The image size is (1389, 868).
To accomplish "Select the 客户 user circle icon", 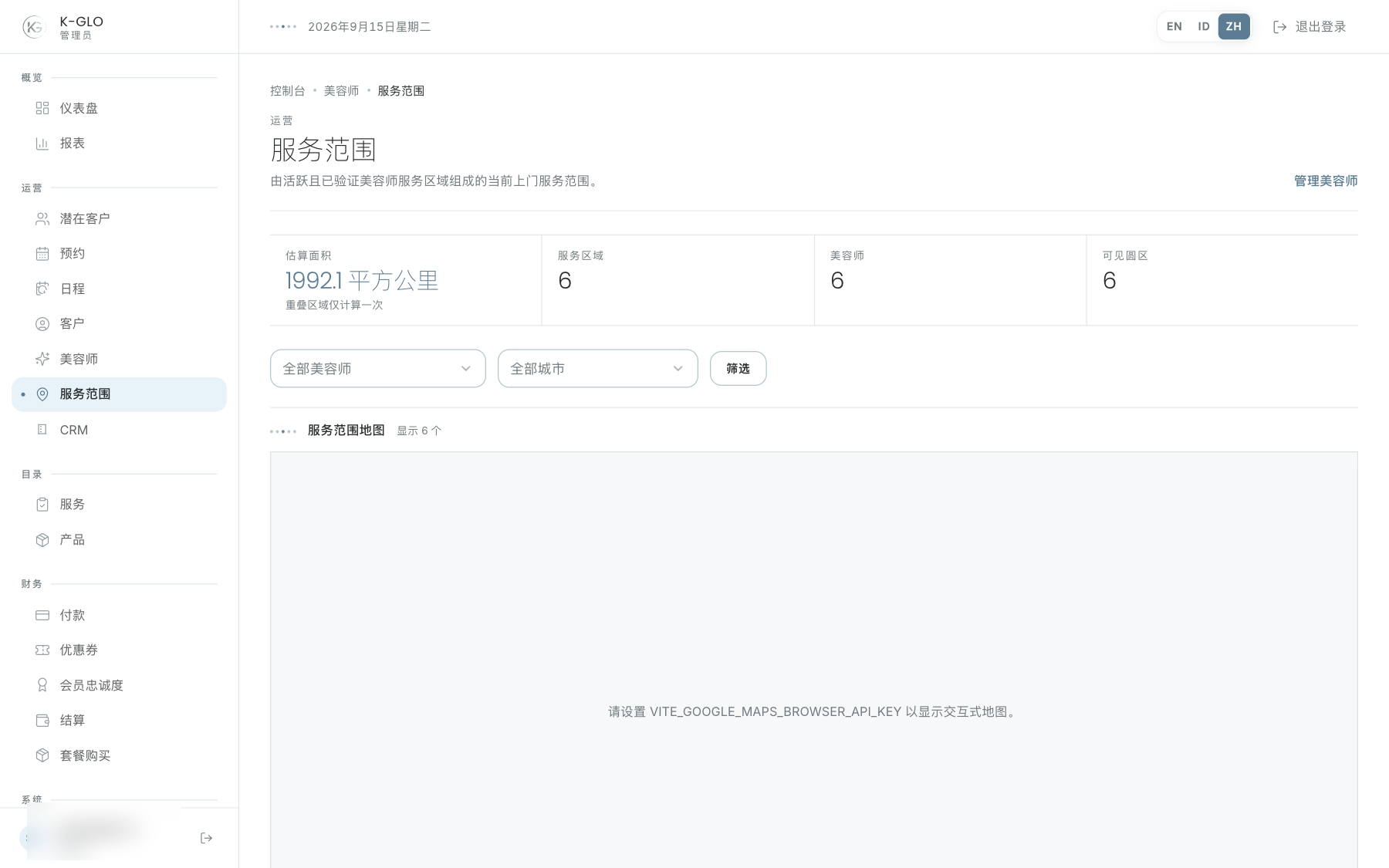I will [42, 324].
